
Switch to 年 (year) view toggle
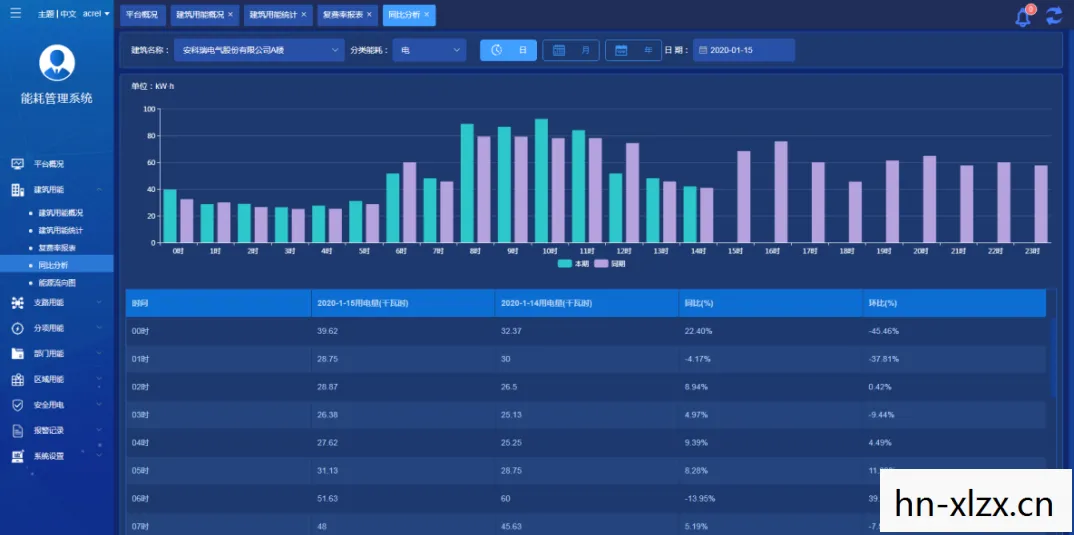pos(634,50)
